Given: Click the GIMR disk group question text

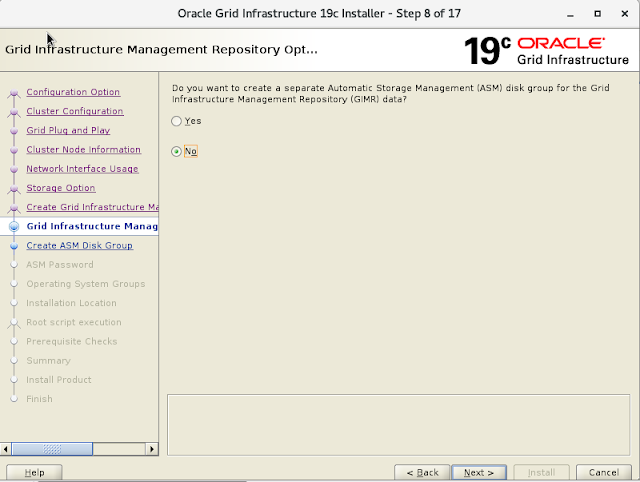Looking at the screenshot, I should tap(391, 93).
